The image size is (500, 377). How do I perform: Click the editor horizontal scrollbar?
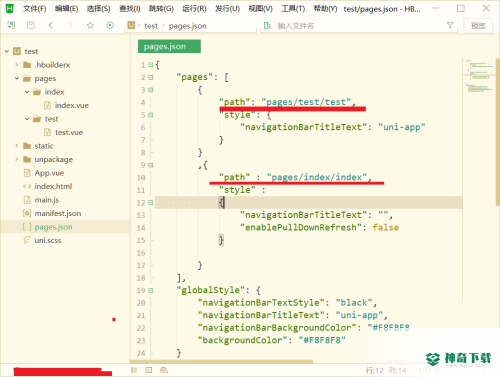click(221, 362)
